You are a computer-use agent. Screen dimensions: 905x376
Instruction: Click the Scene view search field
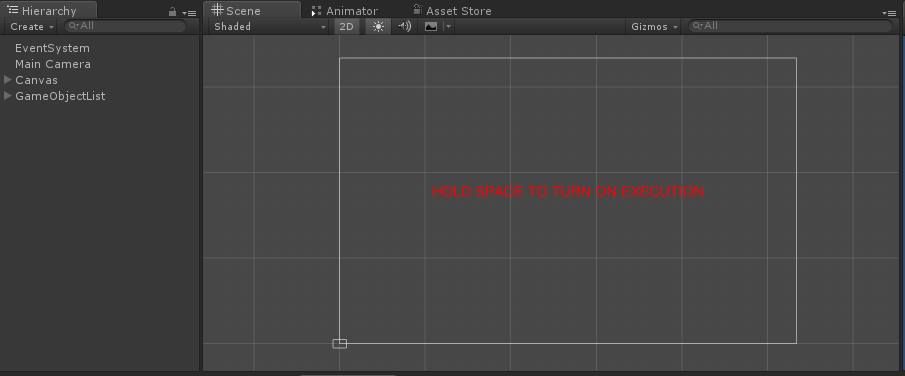790,26
